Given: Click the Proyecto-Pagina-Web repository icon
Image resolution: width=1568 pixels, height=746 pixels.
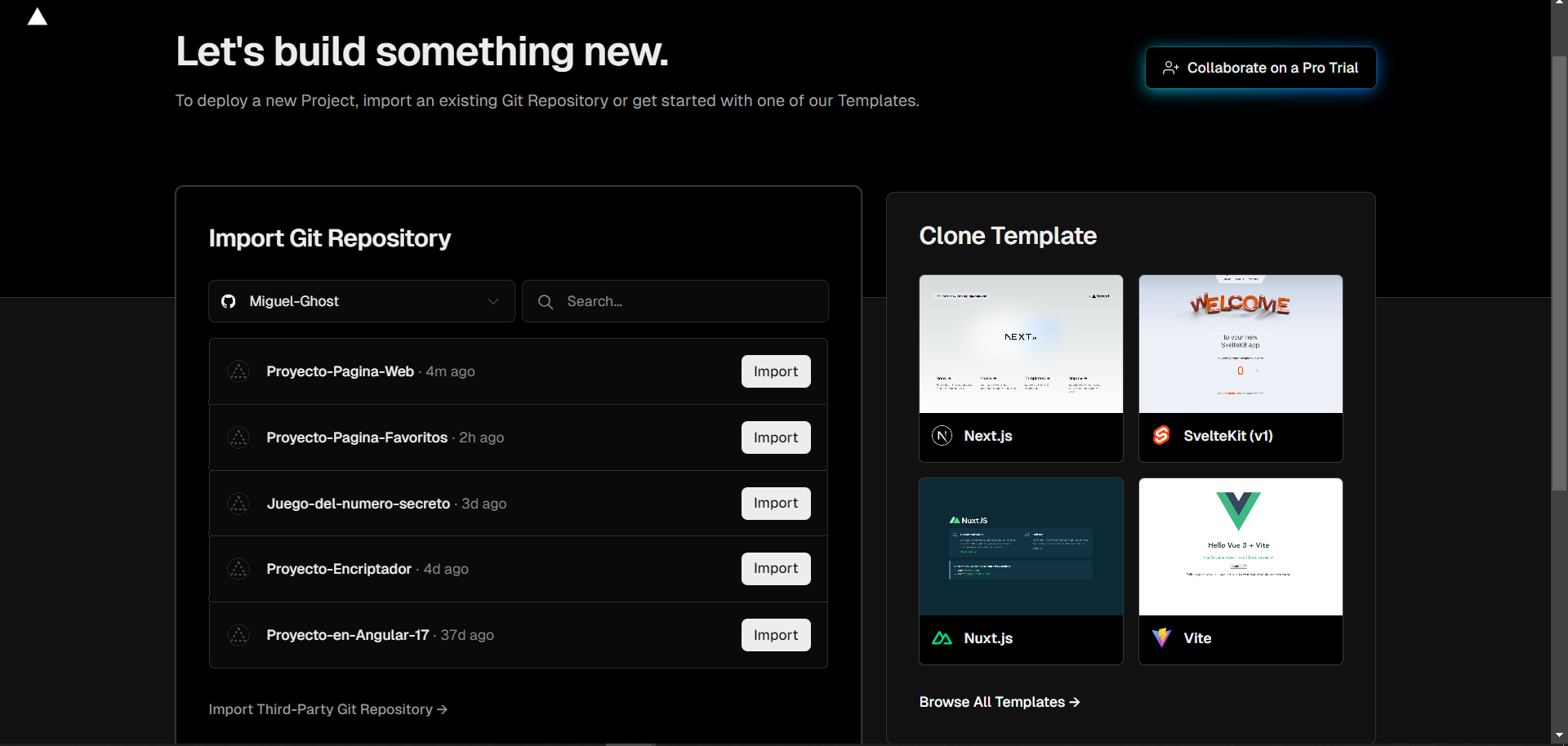Looking at the screenshot, I should 238,371.
